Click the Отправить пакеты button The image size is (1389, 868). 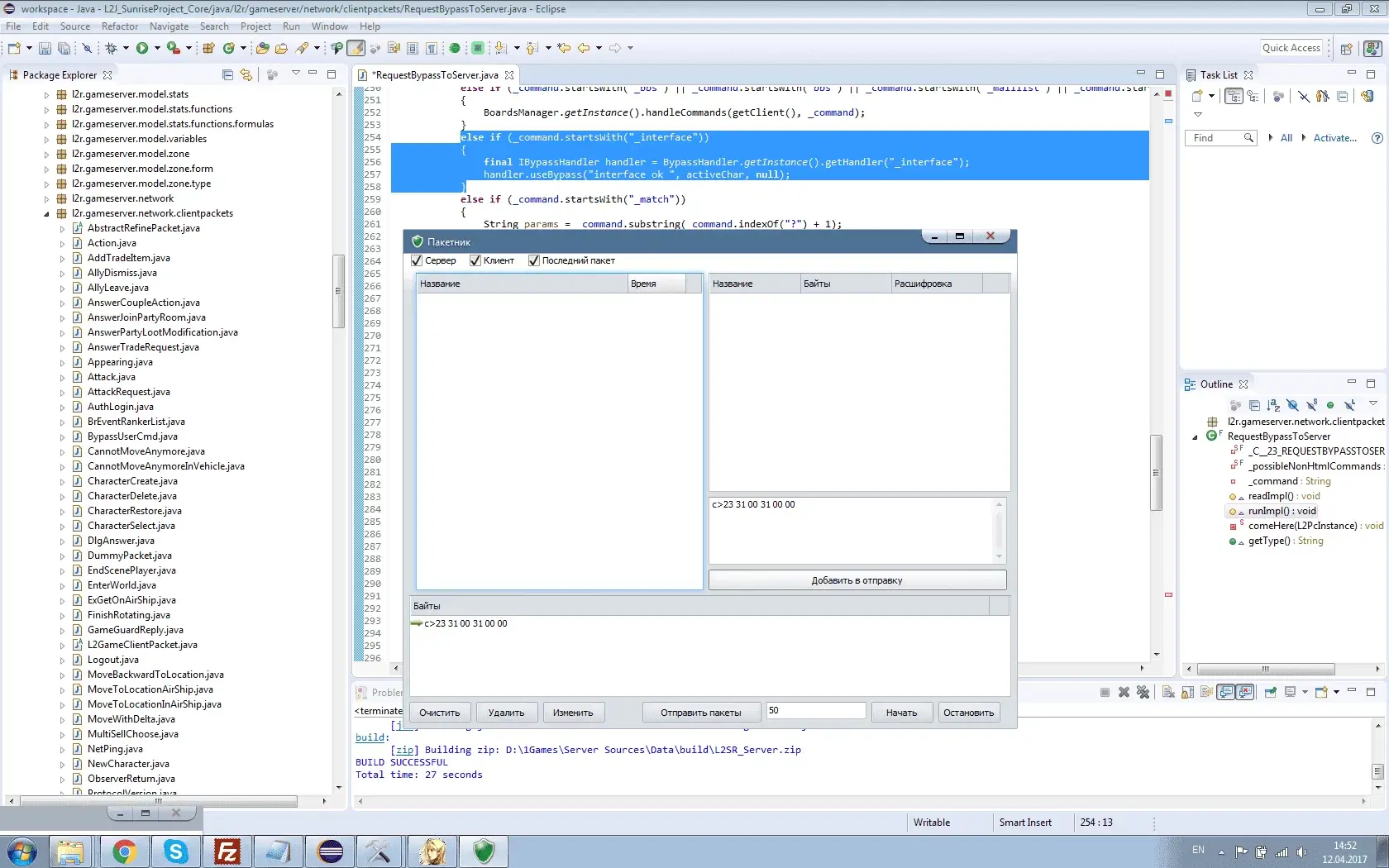pos(700,713)
